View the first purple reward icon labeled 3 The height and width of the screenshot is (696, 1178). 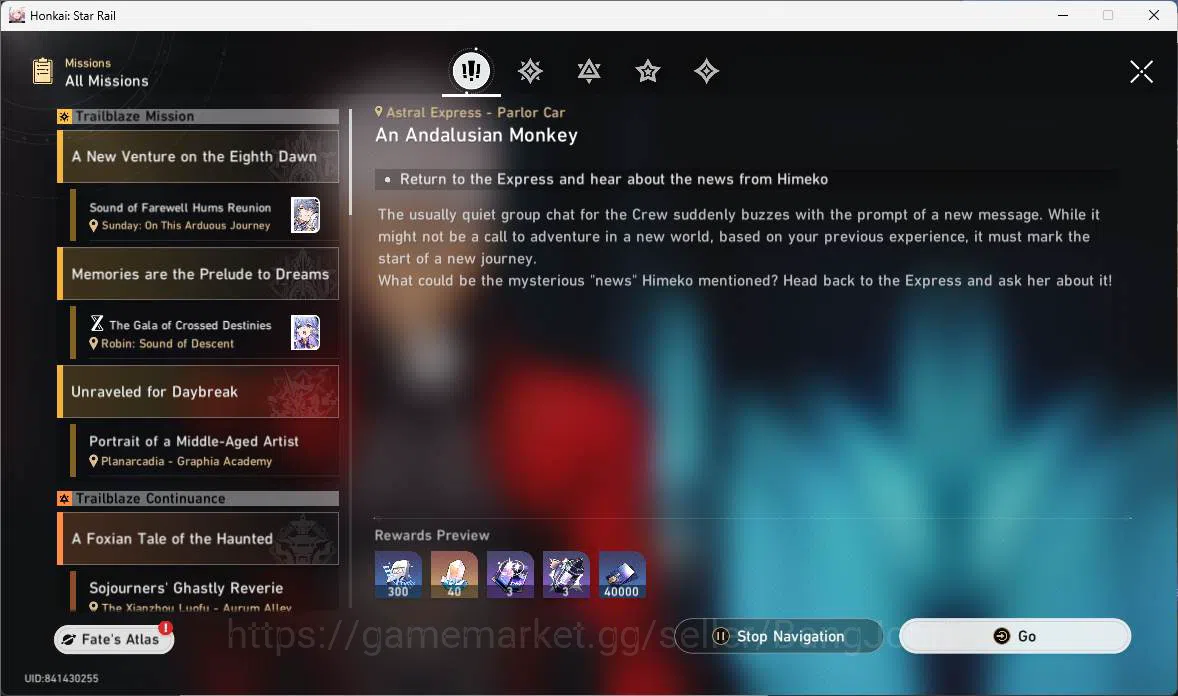(510, 575)
